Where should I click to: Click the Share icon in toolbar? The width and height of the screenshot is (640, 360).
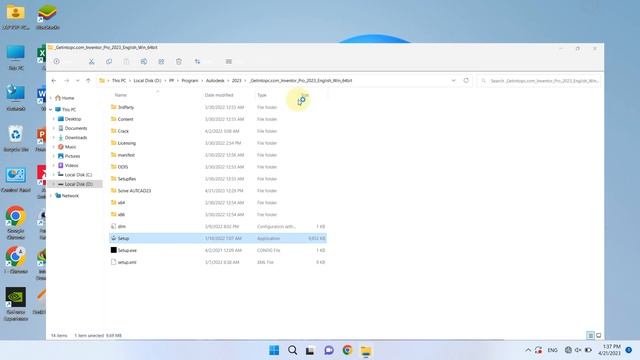click(x=161, y=61)
